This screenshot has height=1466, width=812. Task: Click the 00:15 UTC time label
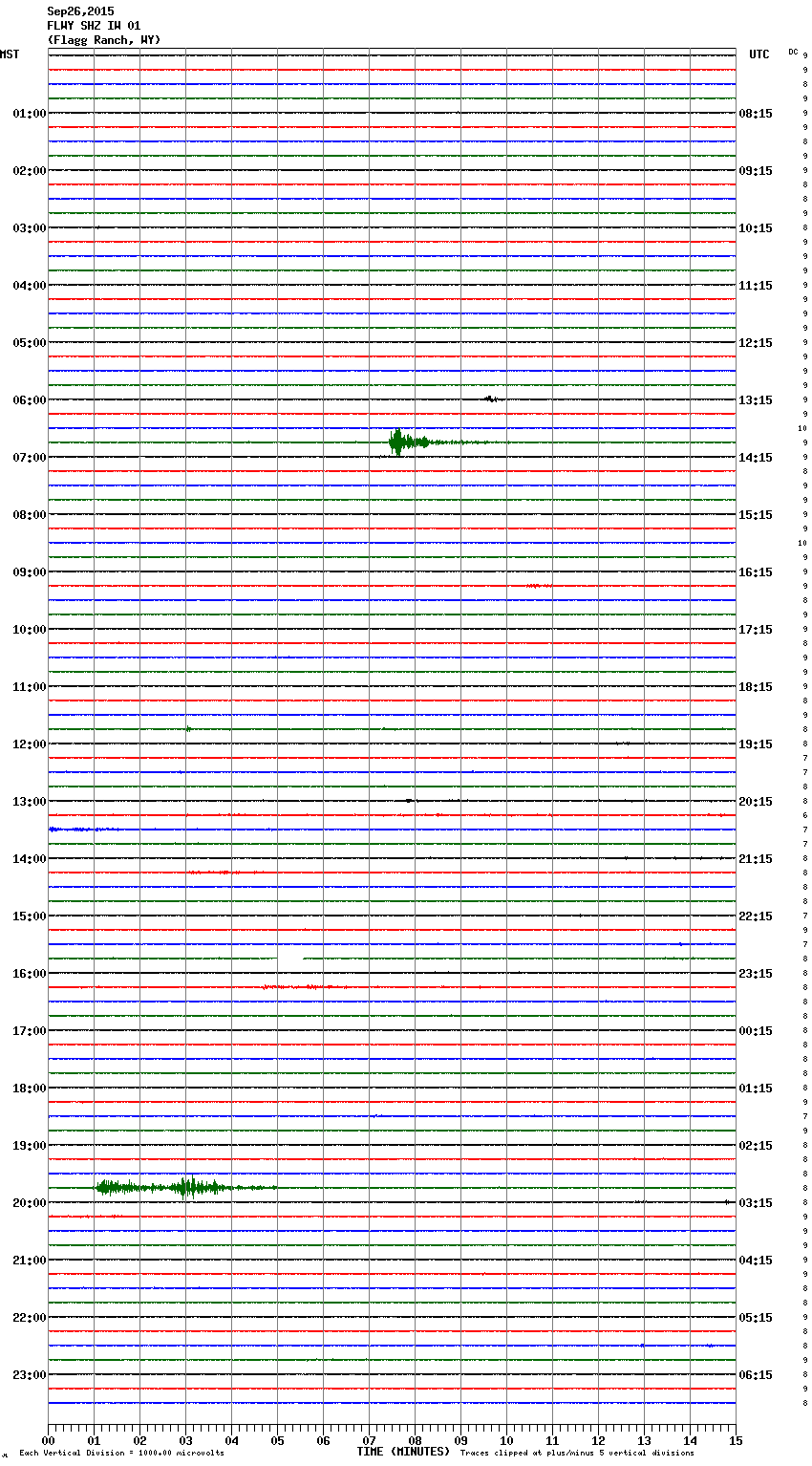tap(756, 1031)
